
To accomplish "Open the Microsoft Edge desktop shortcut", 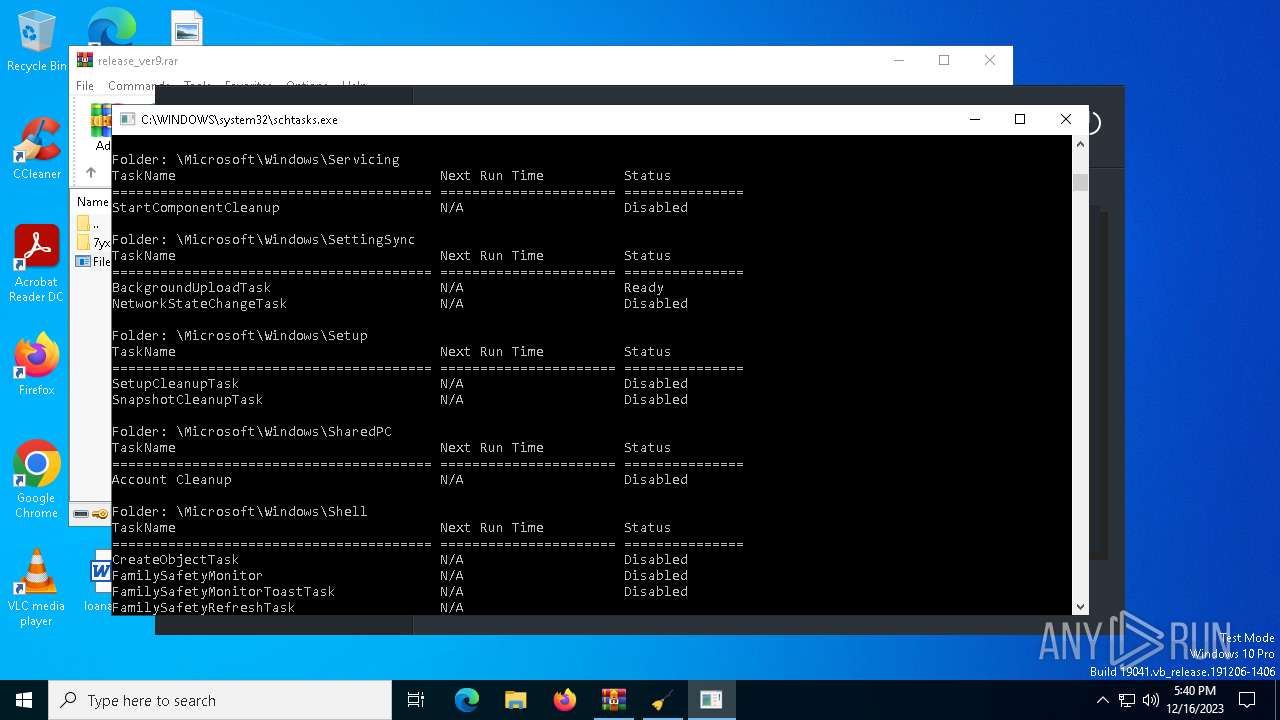I will (x=112, y=27).
